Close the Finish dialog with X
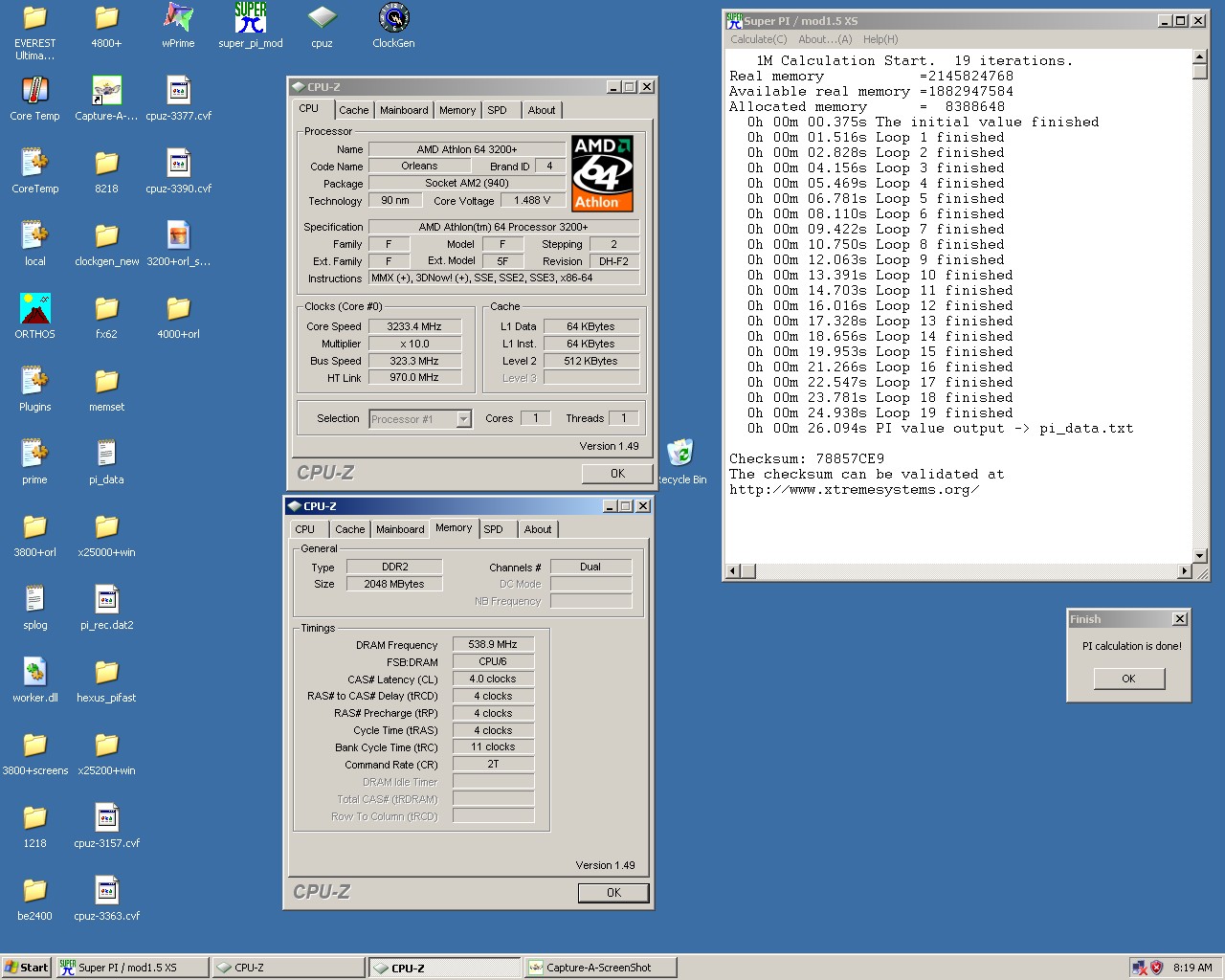 (x=1180, y=619)
